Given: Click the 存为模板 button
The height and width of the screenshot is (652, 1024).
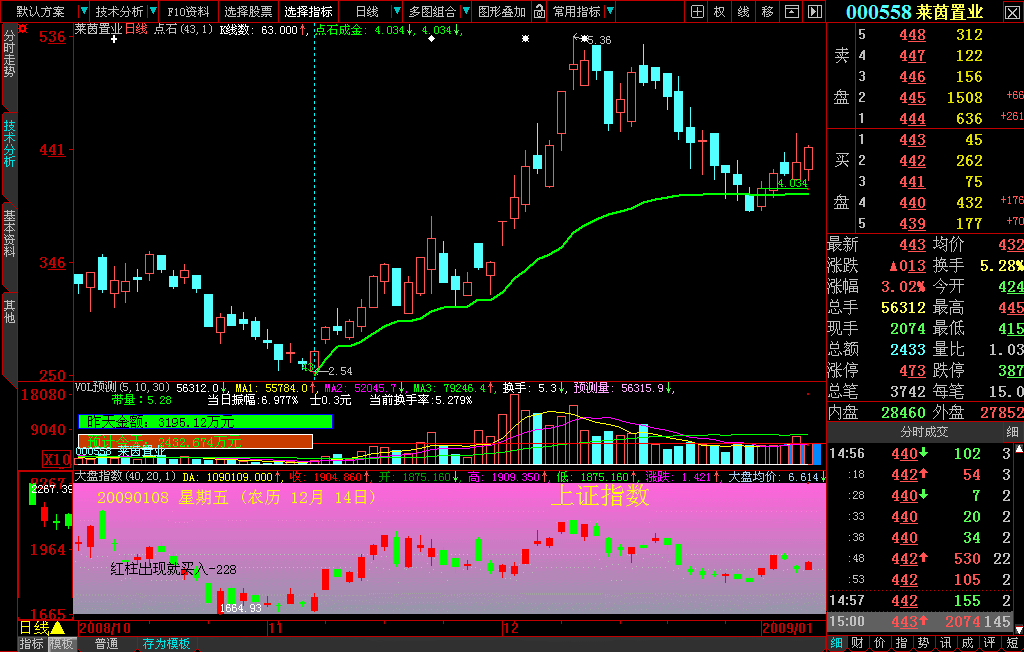Looking at the screenshot, I should click(167, 644).
